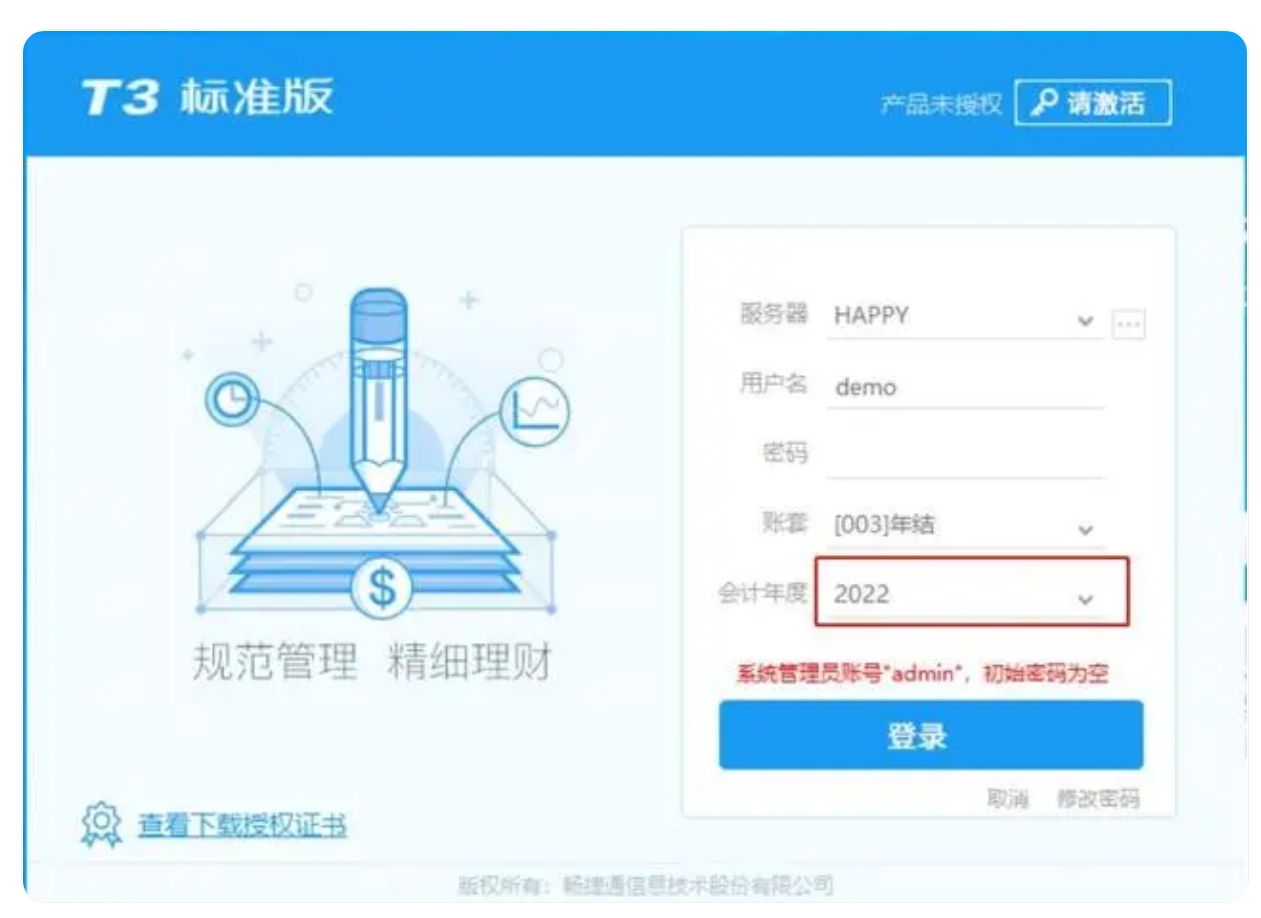Expand the 账套 dropdown arrow
The width and height of the screenshot is (1261, 918).
click(1085, 529)
